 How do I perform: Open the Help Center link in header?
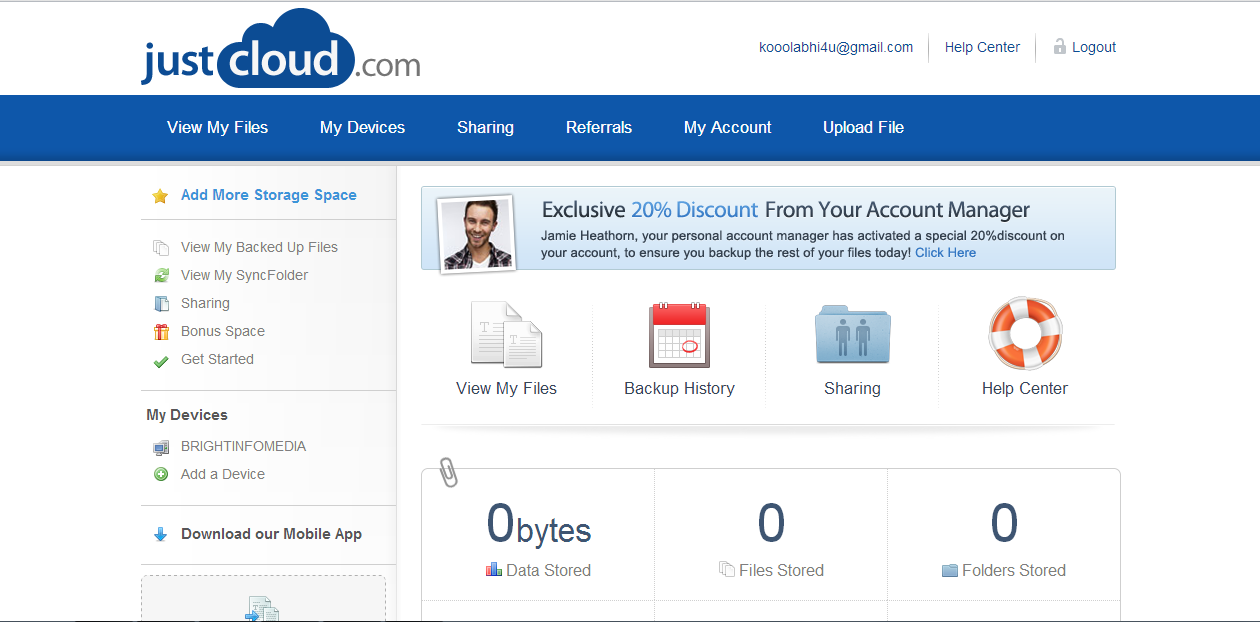[x=982, y=47]
